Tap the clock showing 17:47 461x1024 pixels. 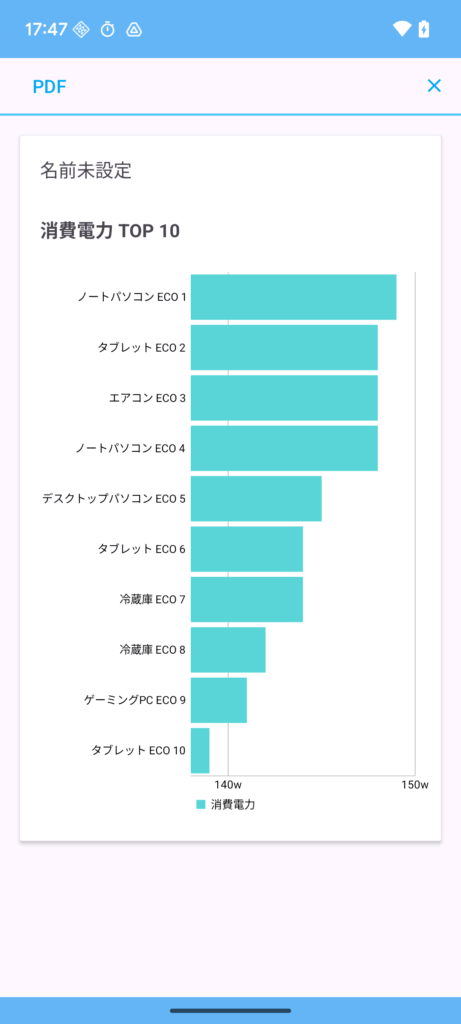pos(46,29)
